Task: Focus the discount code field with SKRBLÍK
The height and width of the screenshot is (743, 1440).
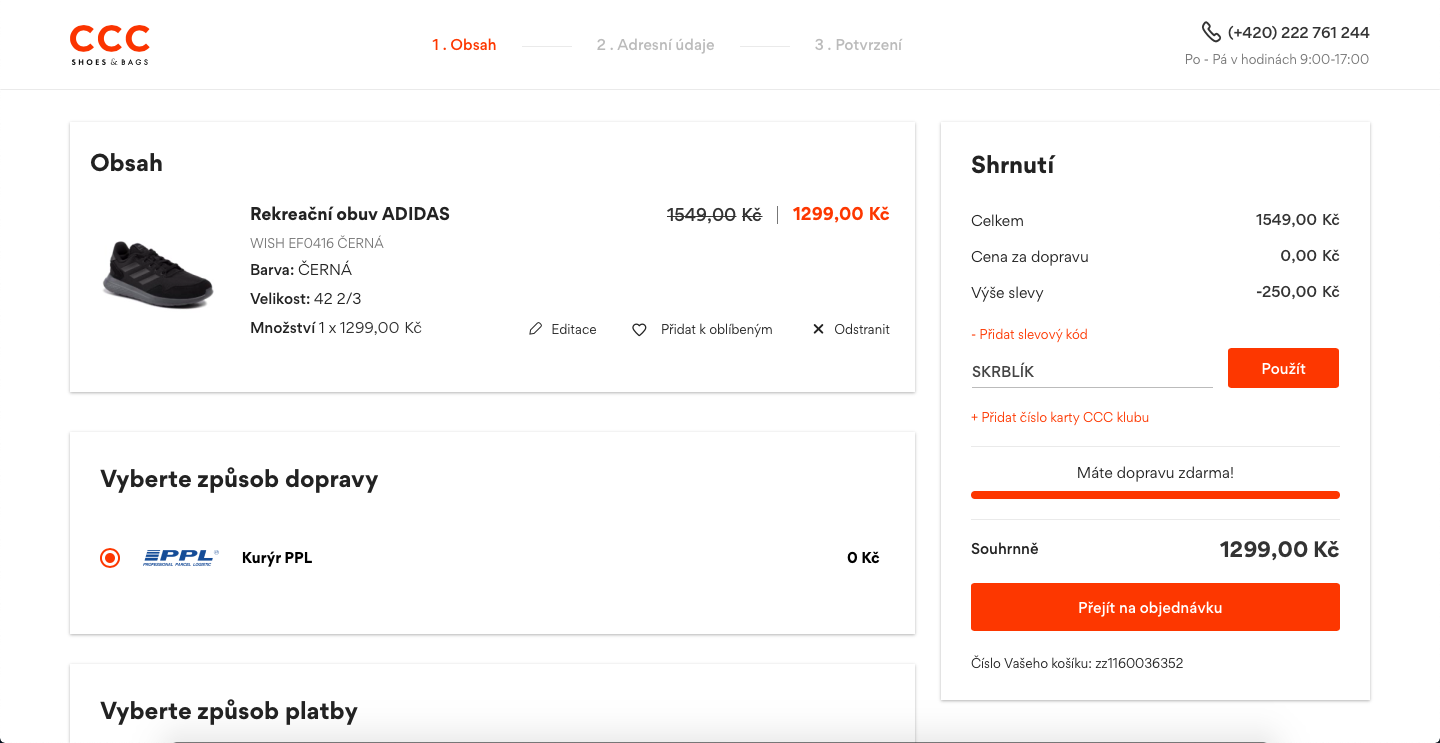Action: pos(1092,372)
